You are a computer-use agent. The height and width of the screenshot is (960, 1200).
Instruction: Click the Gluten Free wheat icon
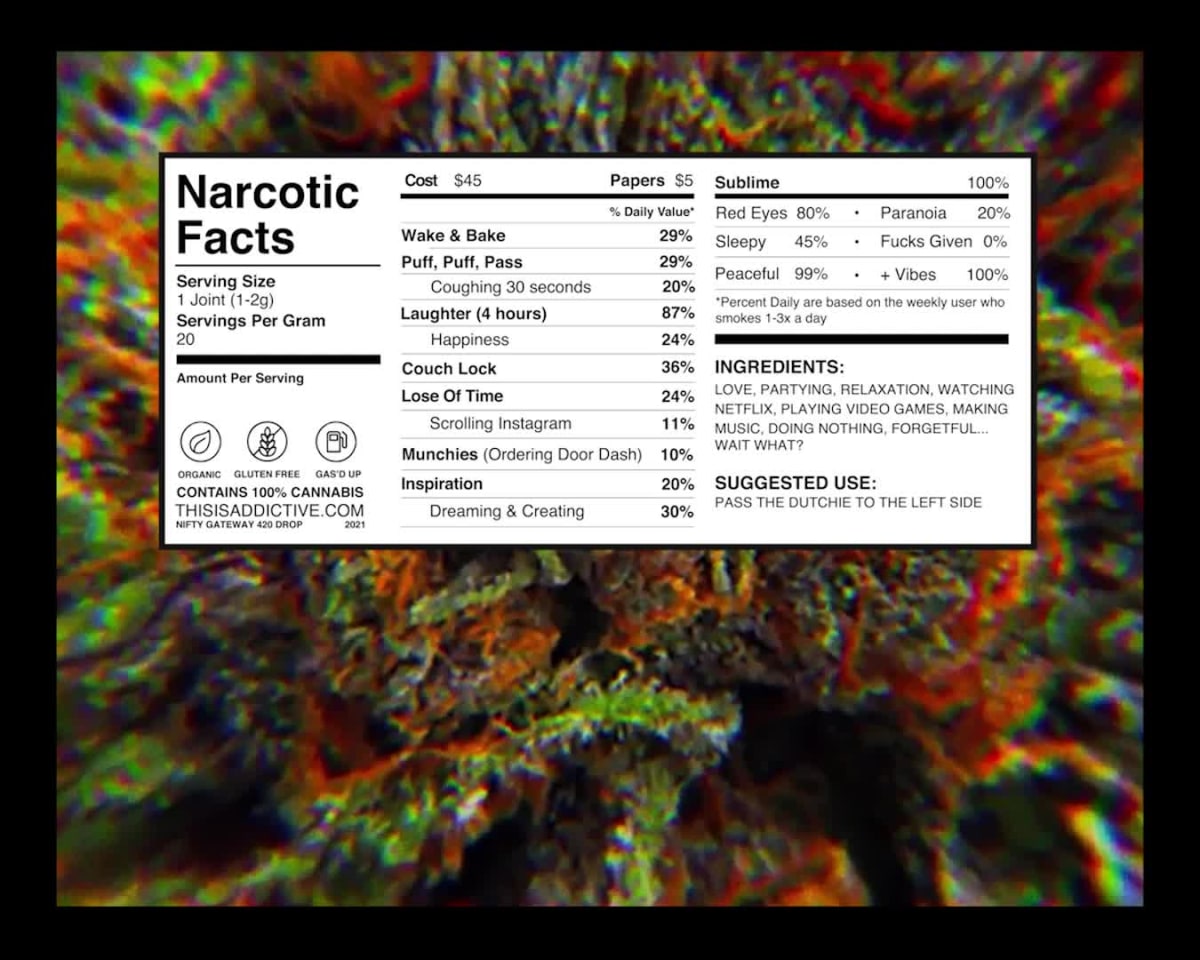coord(267,441)
